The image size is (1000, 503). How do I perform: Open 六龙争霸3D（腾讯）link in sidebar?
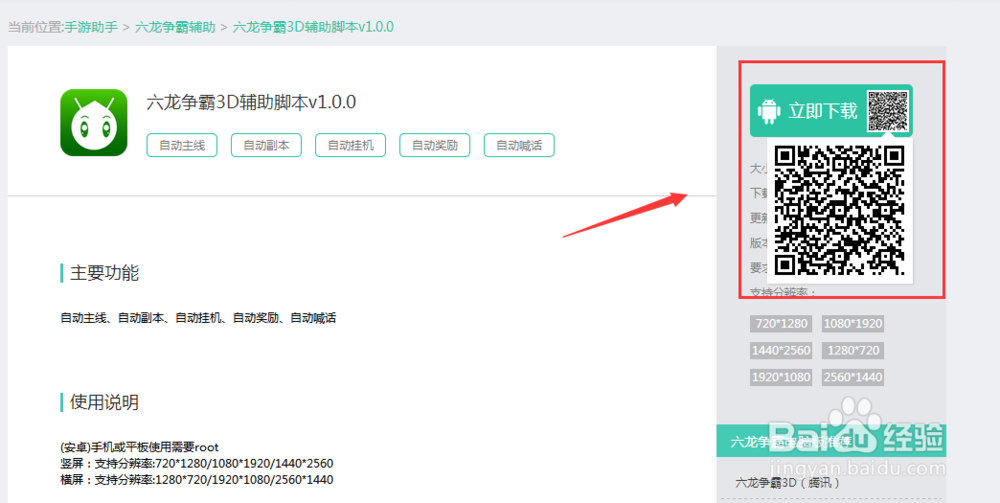tap(787, 483)
